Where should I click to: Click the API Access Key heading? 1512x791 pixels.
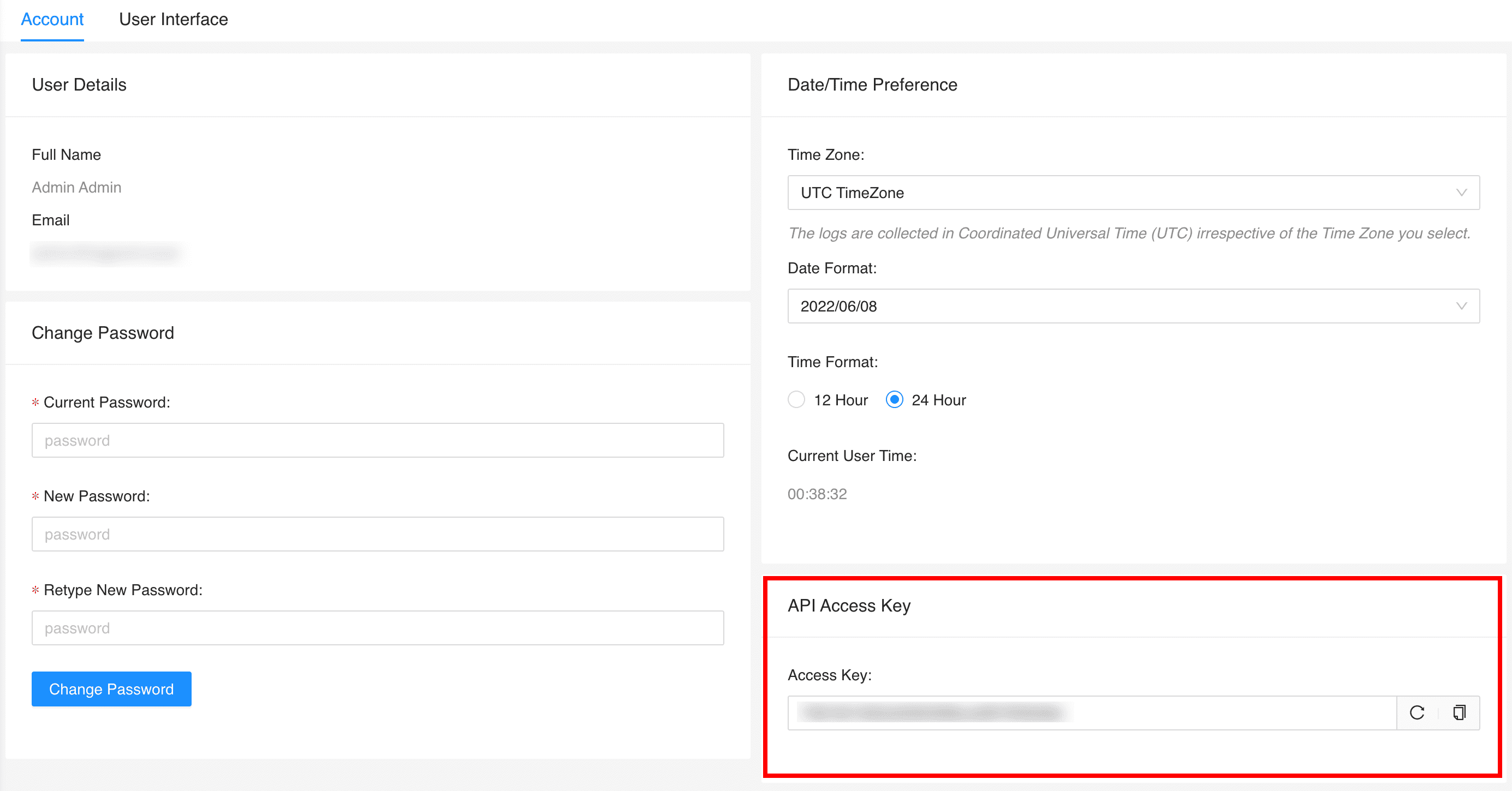pos(849,606)
